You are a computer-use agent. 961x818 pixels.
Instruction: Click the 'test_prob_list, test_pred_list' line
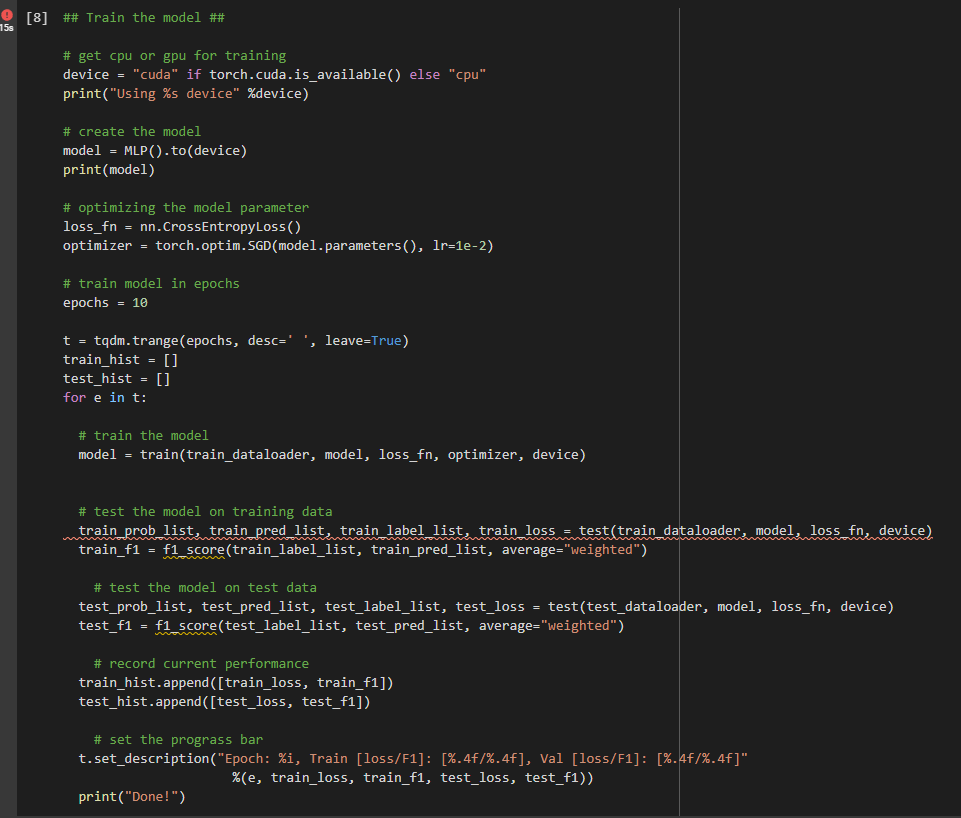pyautogui.click(x=486, y=607)
